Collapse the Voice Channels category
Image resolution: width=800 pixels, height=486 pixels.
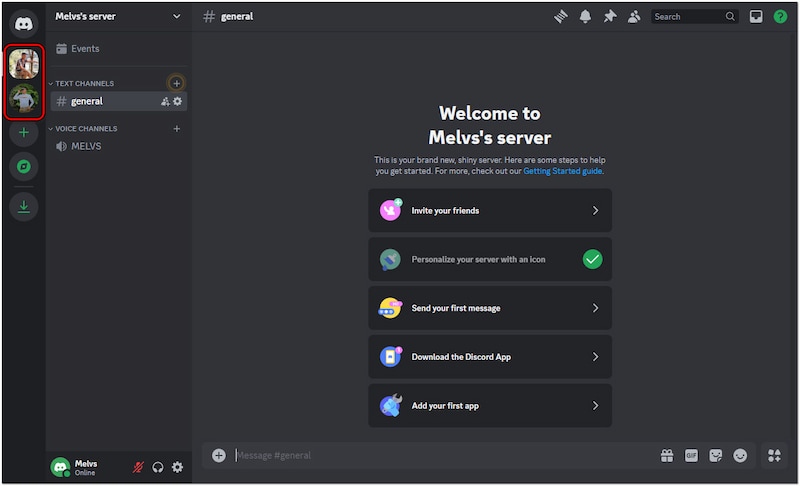[87, 128]
